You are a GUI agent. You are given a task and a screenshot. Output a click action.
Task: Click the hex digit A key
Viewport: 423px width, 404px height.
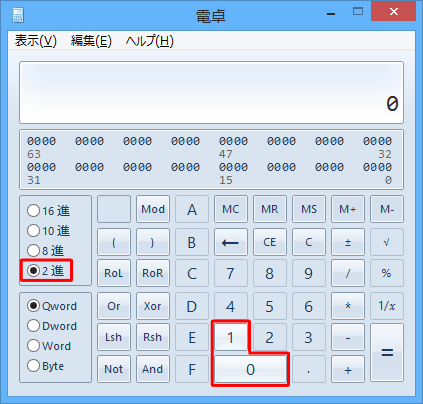click(x=192, y=209)
